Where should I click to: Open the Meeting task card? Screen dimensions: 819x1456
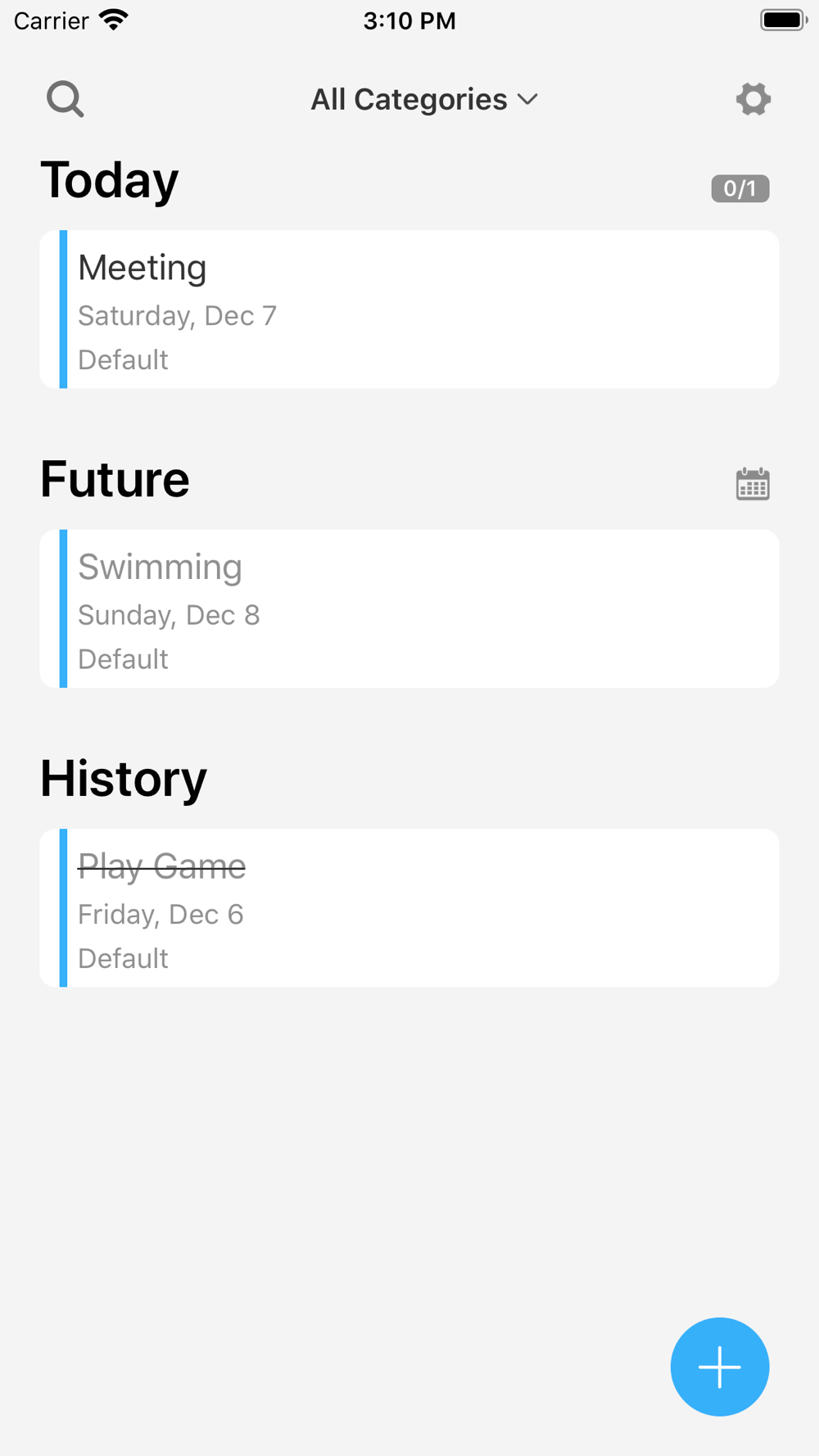click(409, 309)
